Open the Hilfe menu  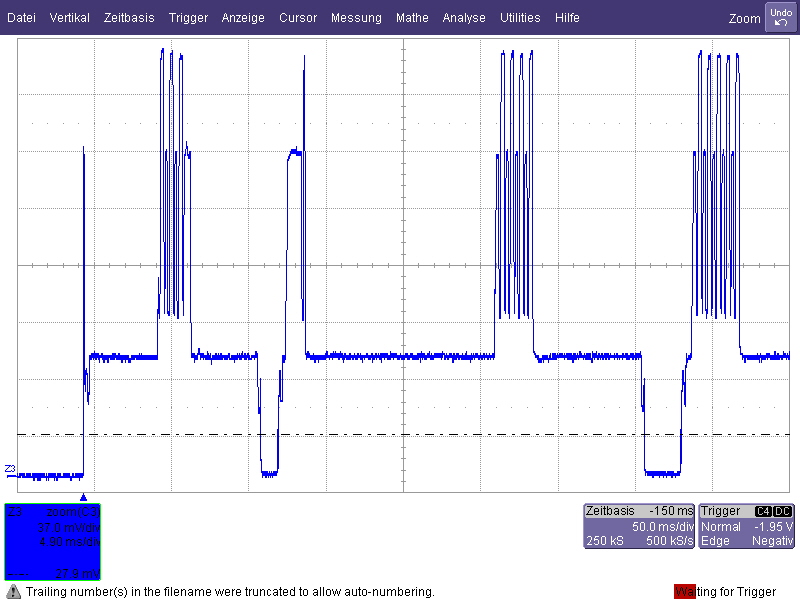[x=567, y=18]
